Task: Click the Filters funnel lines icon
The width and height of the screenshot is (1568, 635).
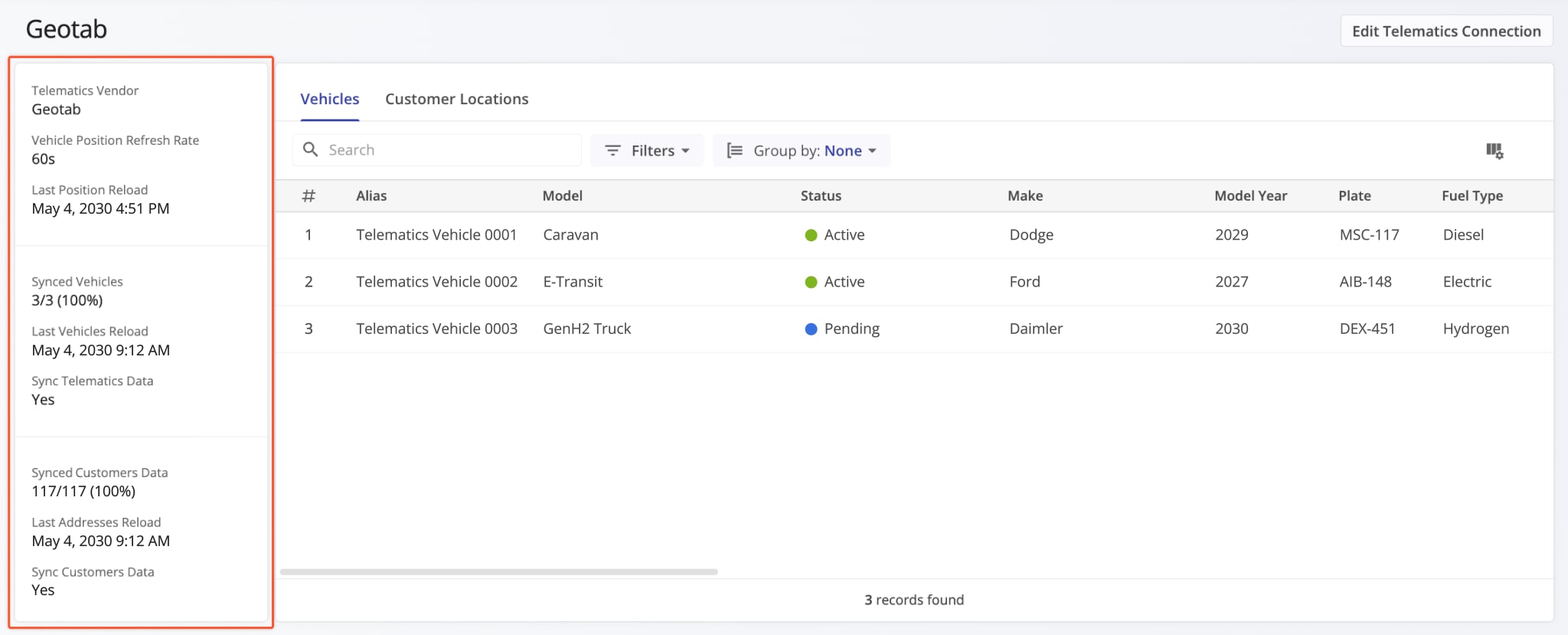Action: pyautogui.click(x=612, y=150)
